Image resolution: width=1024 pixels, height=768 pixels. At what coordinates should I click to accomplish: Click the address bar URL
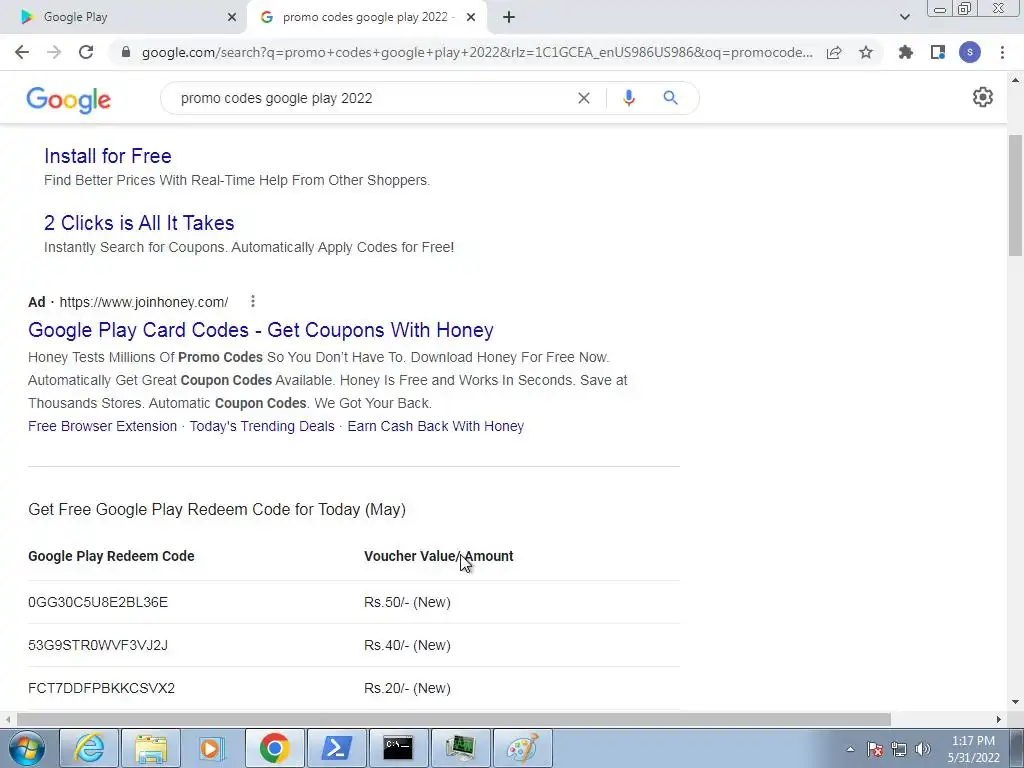(477, 52)
